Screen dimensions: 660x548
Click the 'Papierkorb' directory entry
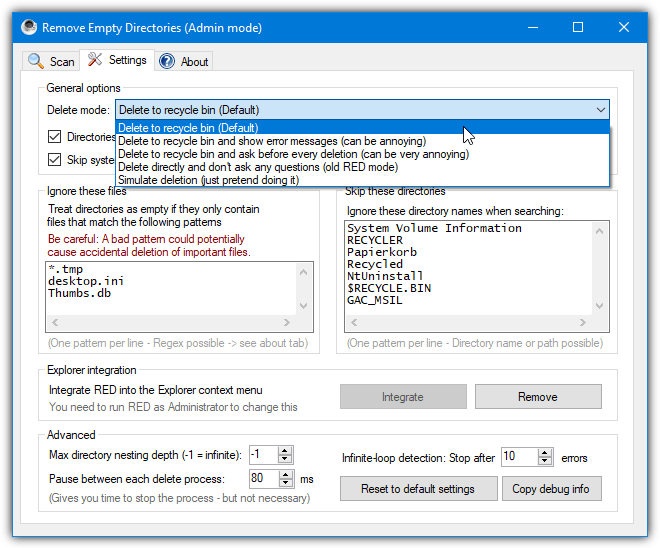[382, 252]
